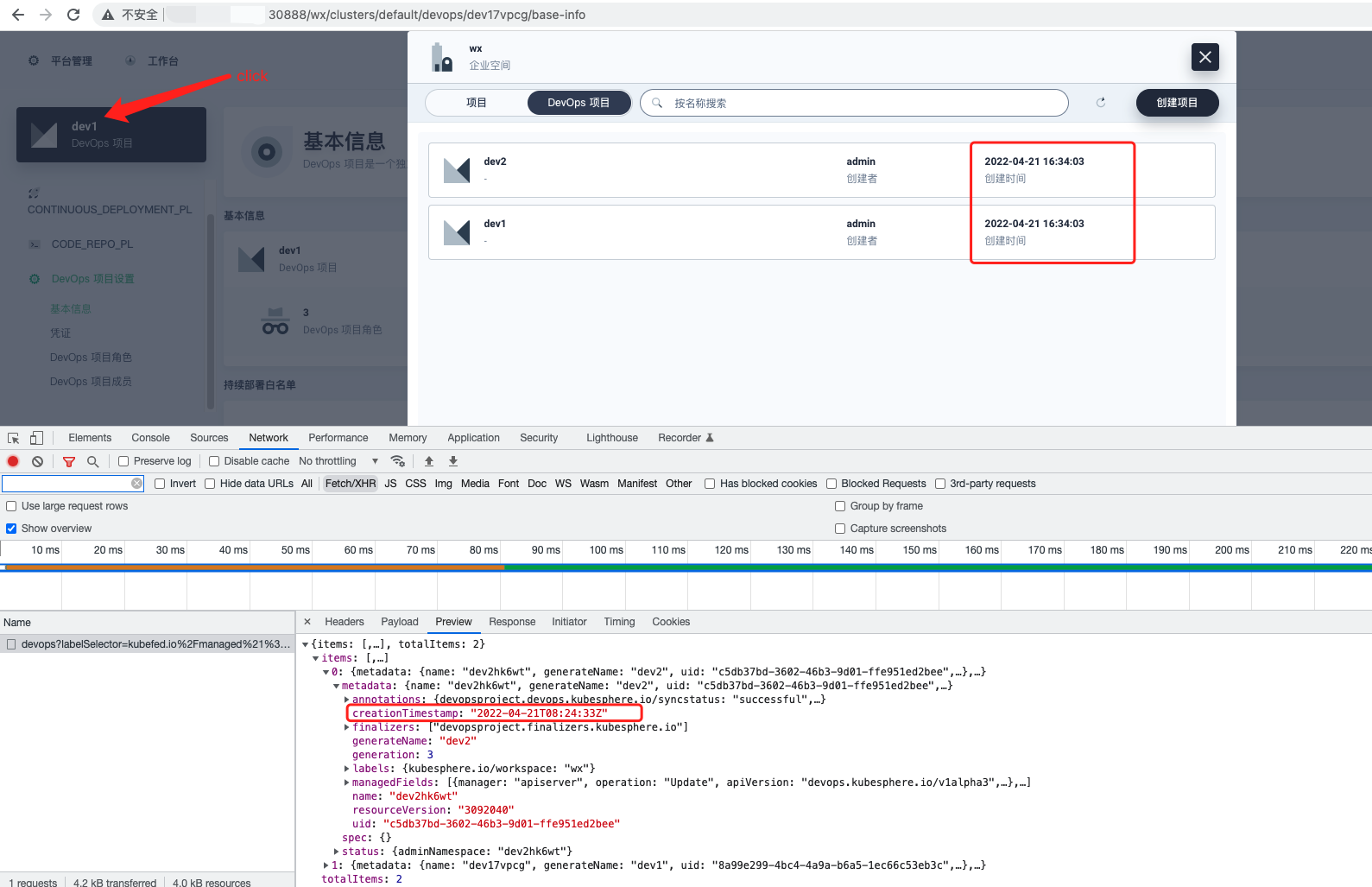Click the dev1 DevOps logo in the sidebar
Screen dimensions: 1372x887
click(44, 135)
